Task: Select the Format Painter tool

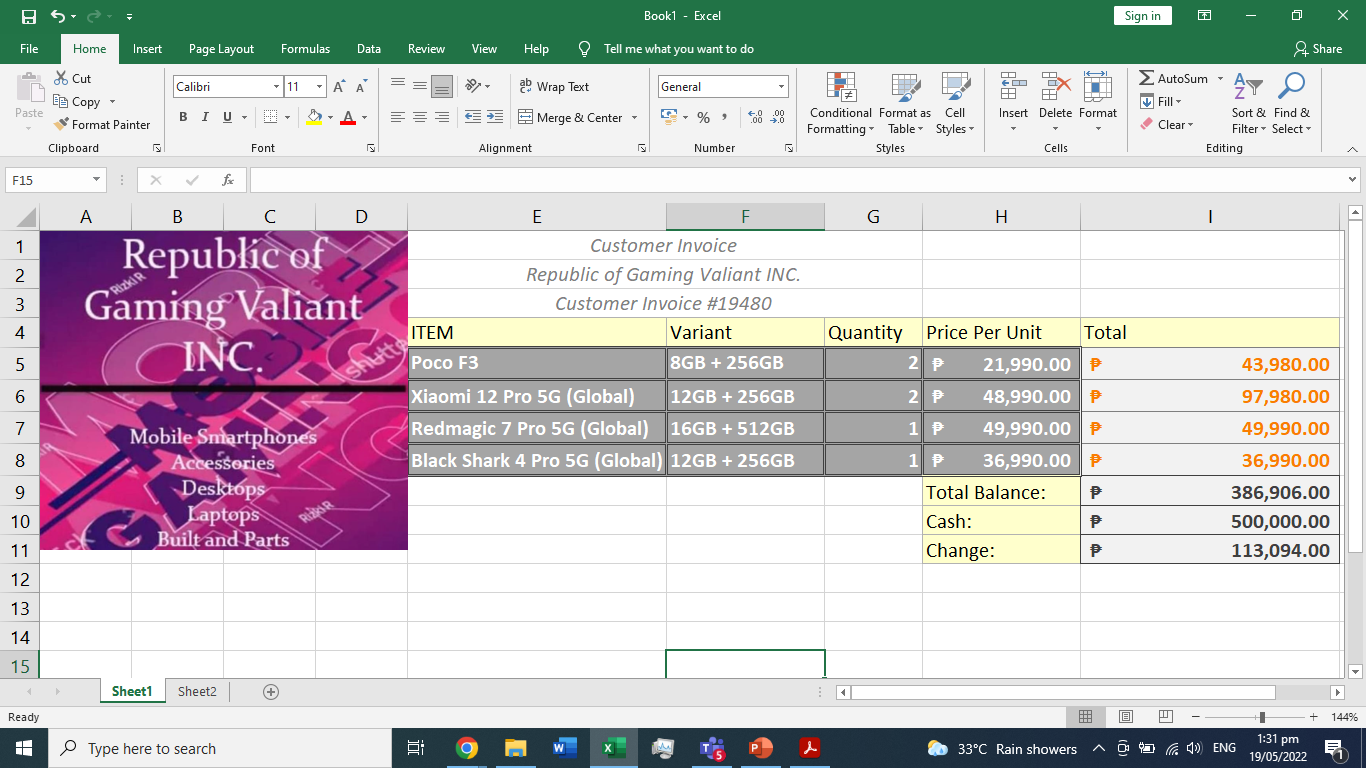Action: [102, 124]
